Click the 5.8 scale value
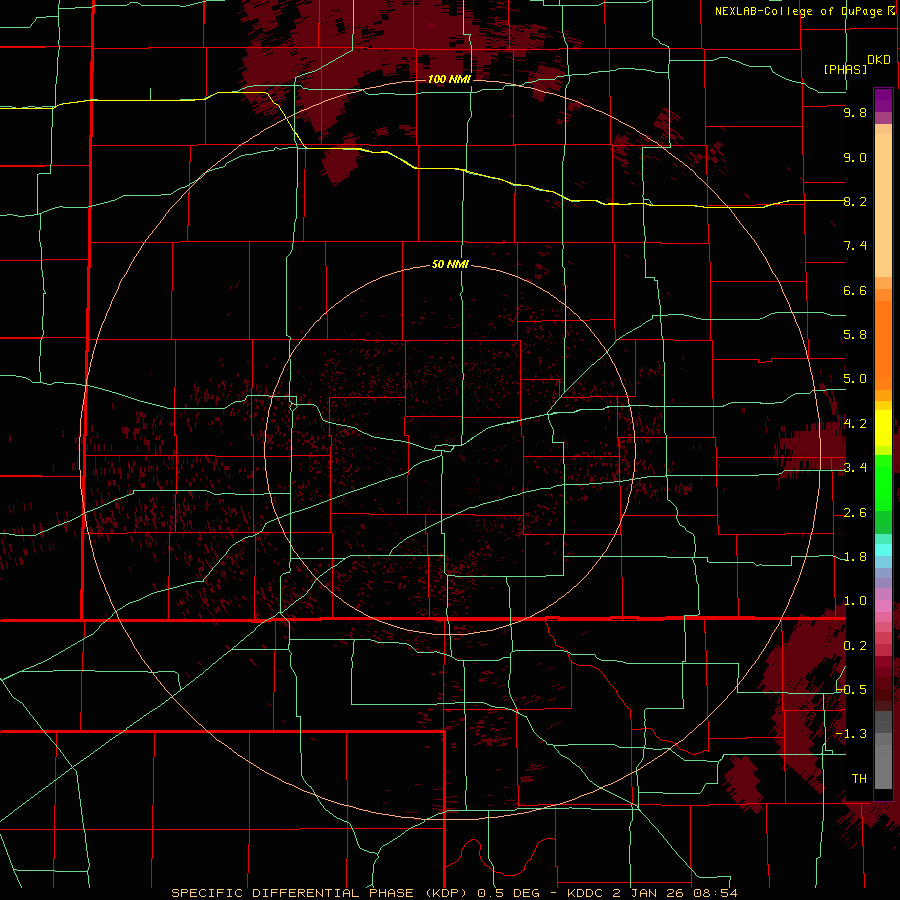Viewport: 900px width, 900px height. [855, 335]
